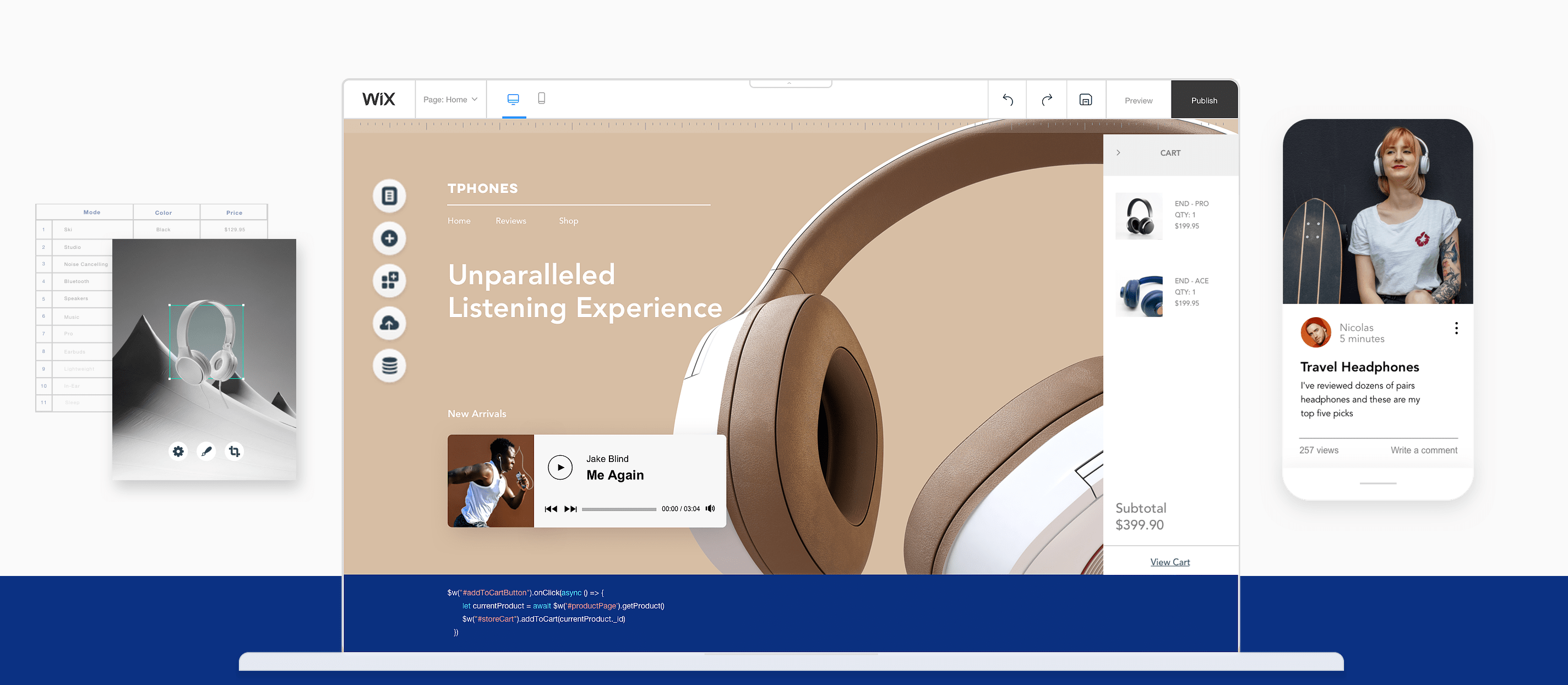Viewport: 1568px width, 685px height.
Task: Select the $129.95 price cell
Action: click(x=235, y=230)
